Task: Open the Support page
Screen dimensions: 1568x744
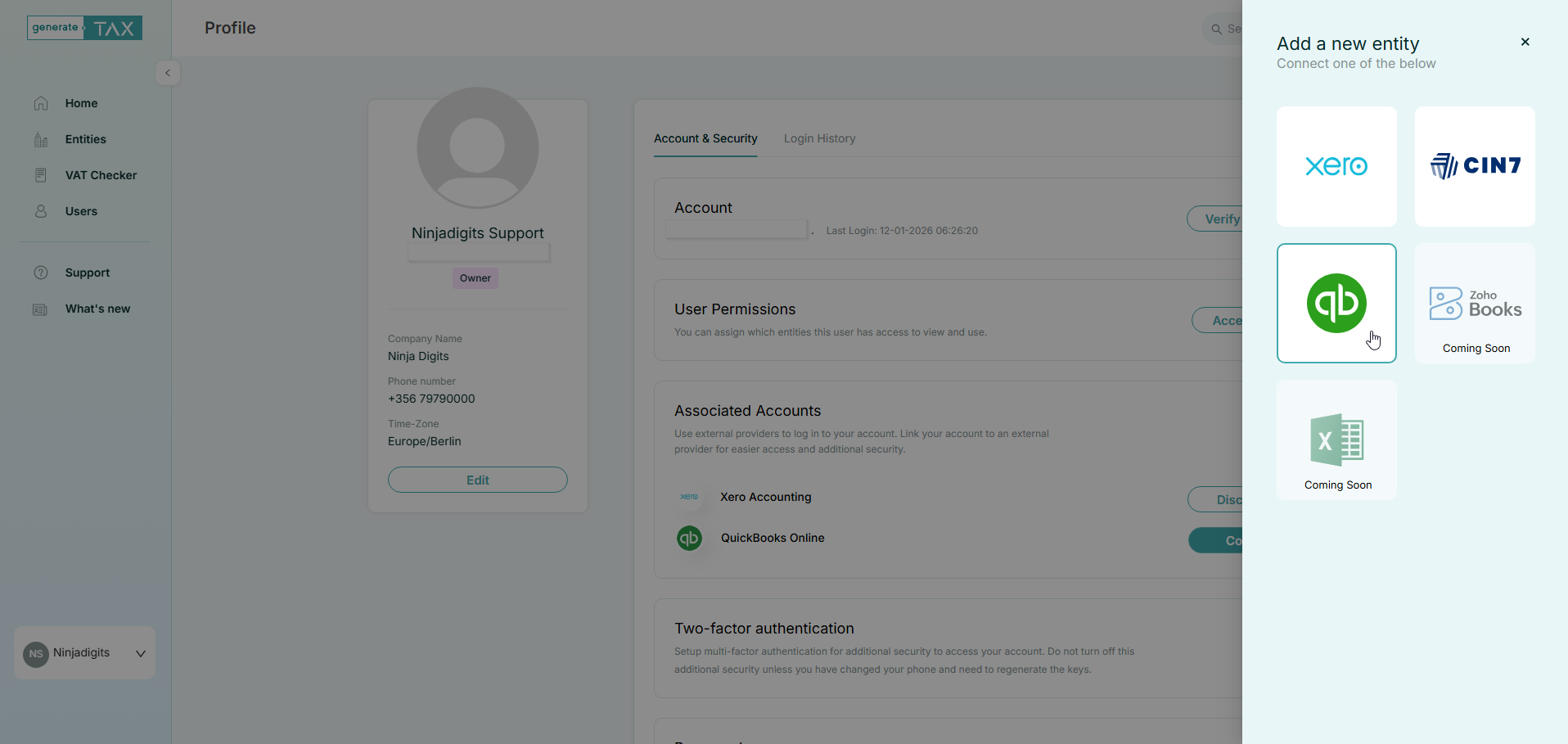Action: tap(87, 273)
